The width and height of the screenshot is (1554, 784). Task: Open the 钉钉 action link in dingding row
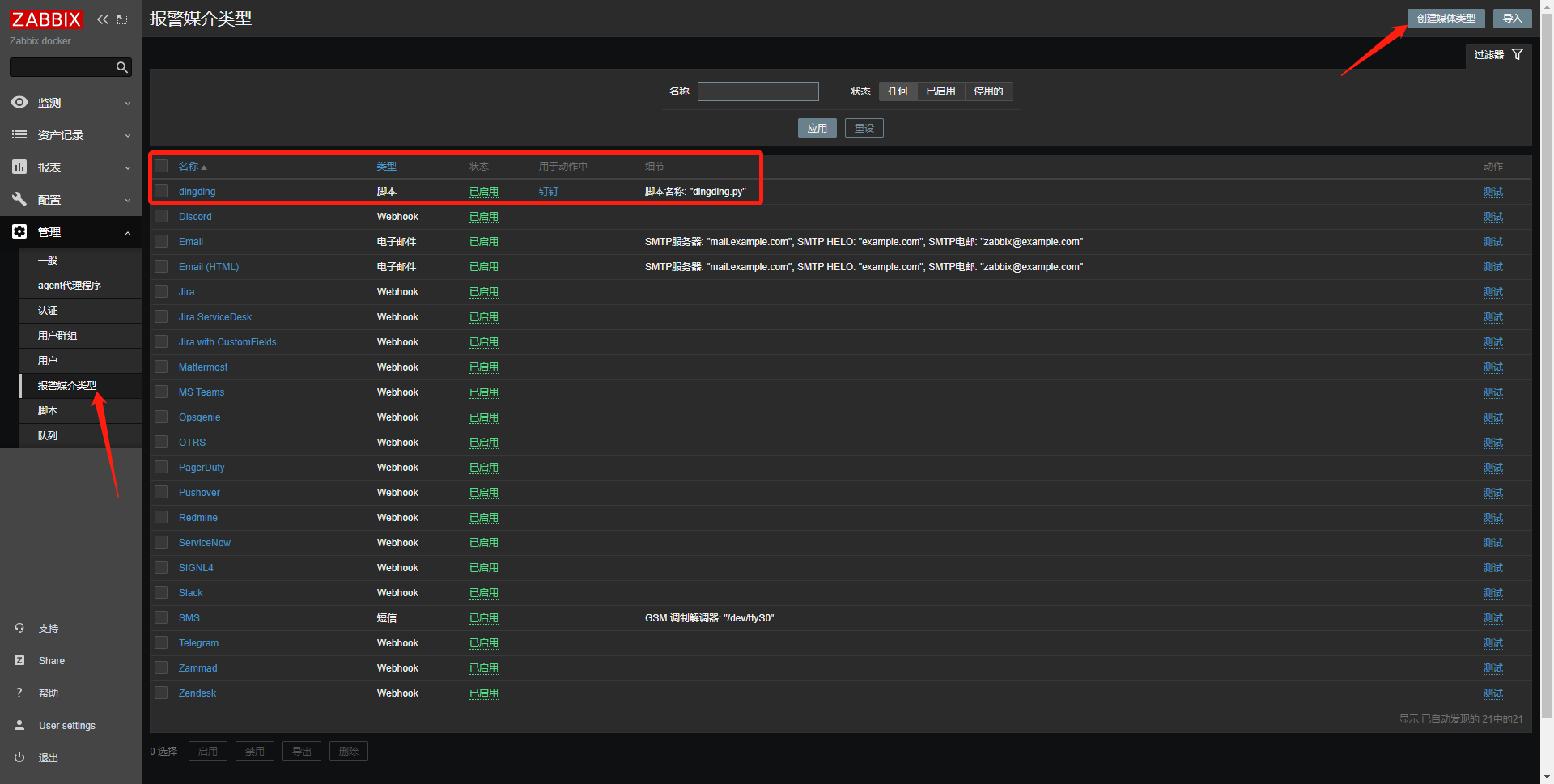(549, 192)
